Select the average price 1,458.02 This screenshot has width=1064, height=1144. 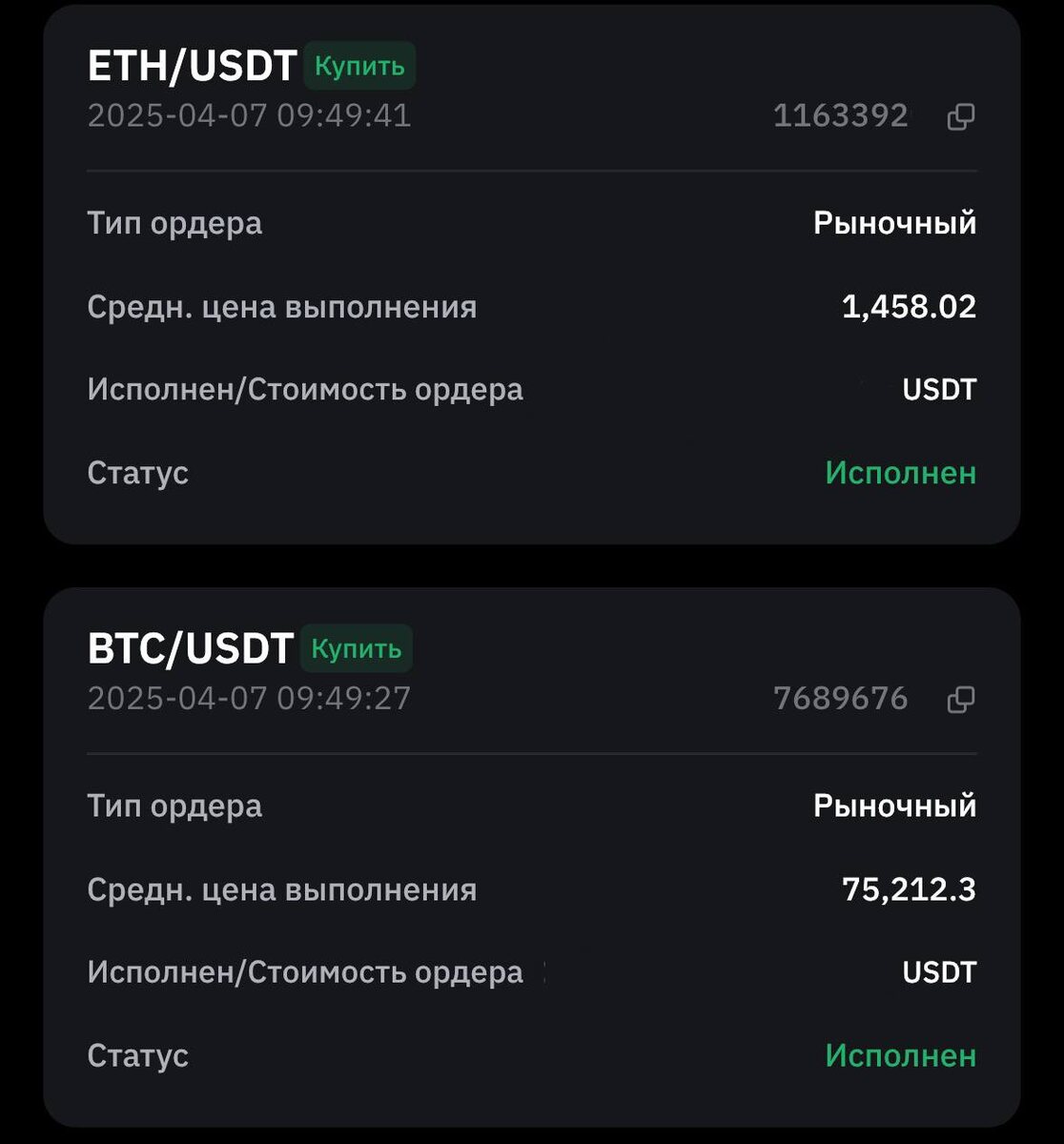(909, 307)
